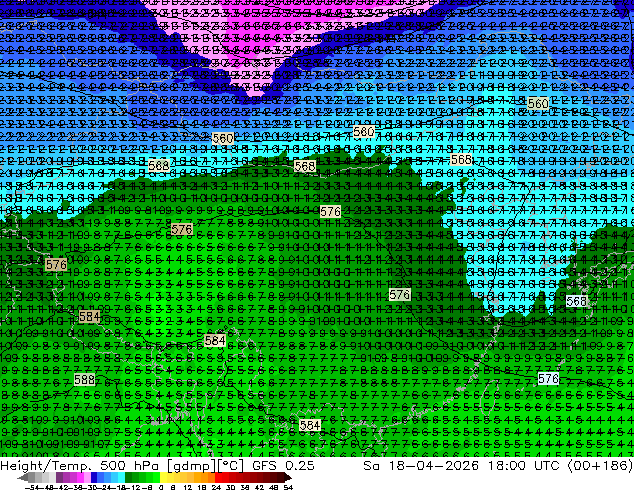Click the 576 label at the far left edge

pyautogui.click(x=56, y=265)
